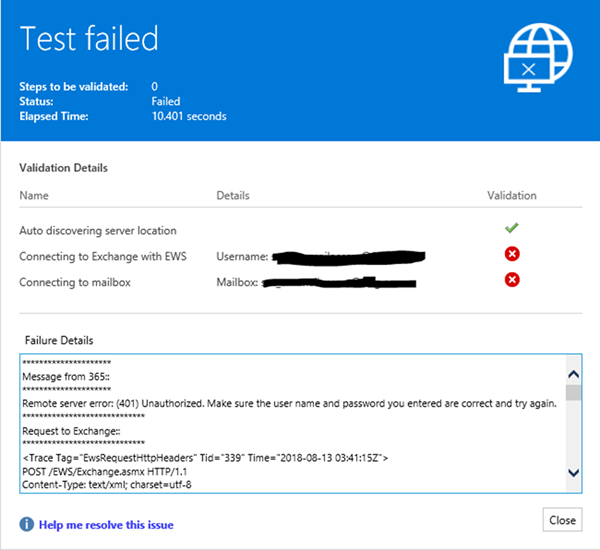600x550 pixels.
Task: Click the Name column header
Action: pos(34,195)
